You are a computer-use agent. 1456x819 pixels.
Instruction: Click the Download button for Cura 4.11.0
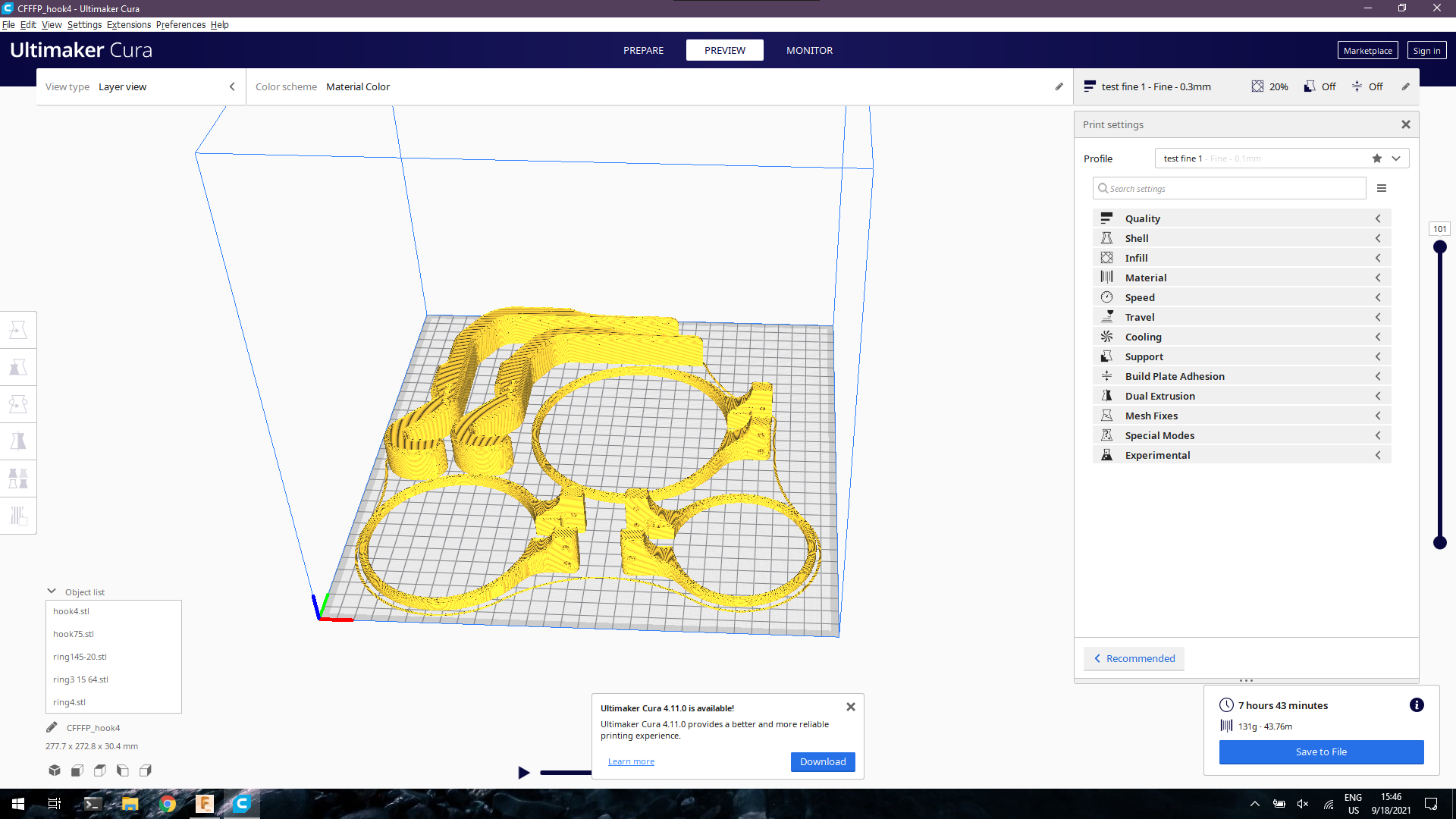(x=822, y=761)
